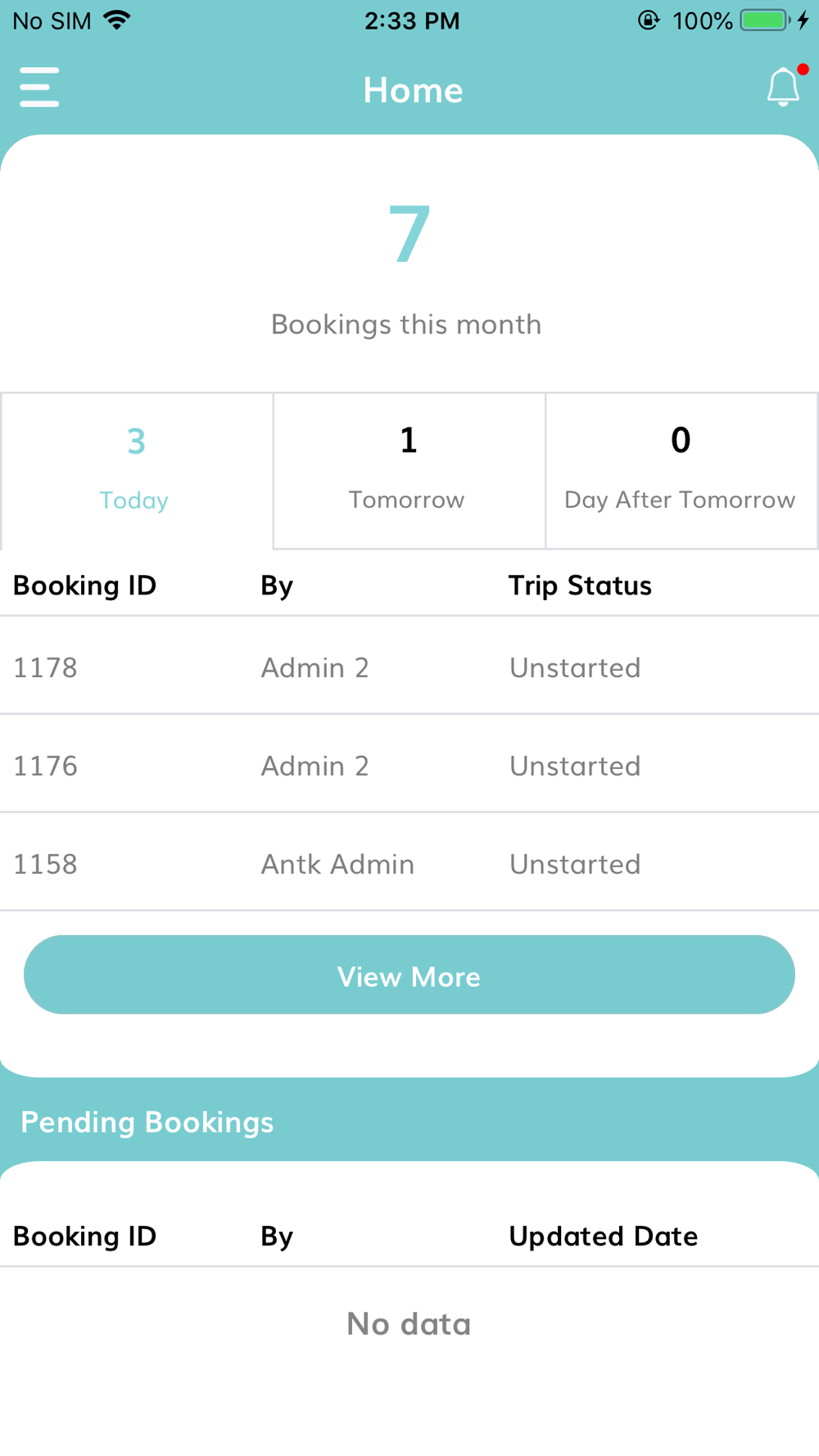Tap Unstarted status of booking 1176
Screen dimensions: 819x1456
tap(575, 766)
